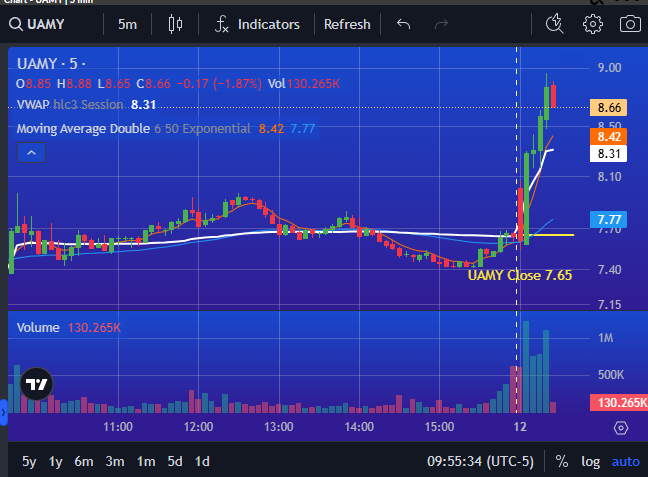Toggle auto scale mode
Image resolution: width=648 pixels, height=477 pixels.
[x=626, y=461]
